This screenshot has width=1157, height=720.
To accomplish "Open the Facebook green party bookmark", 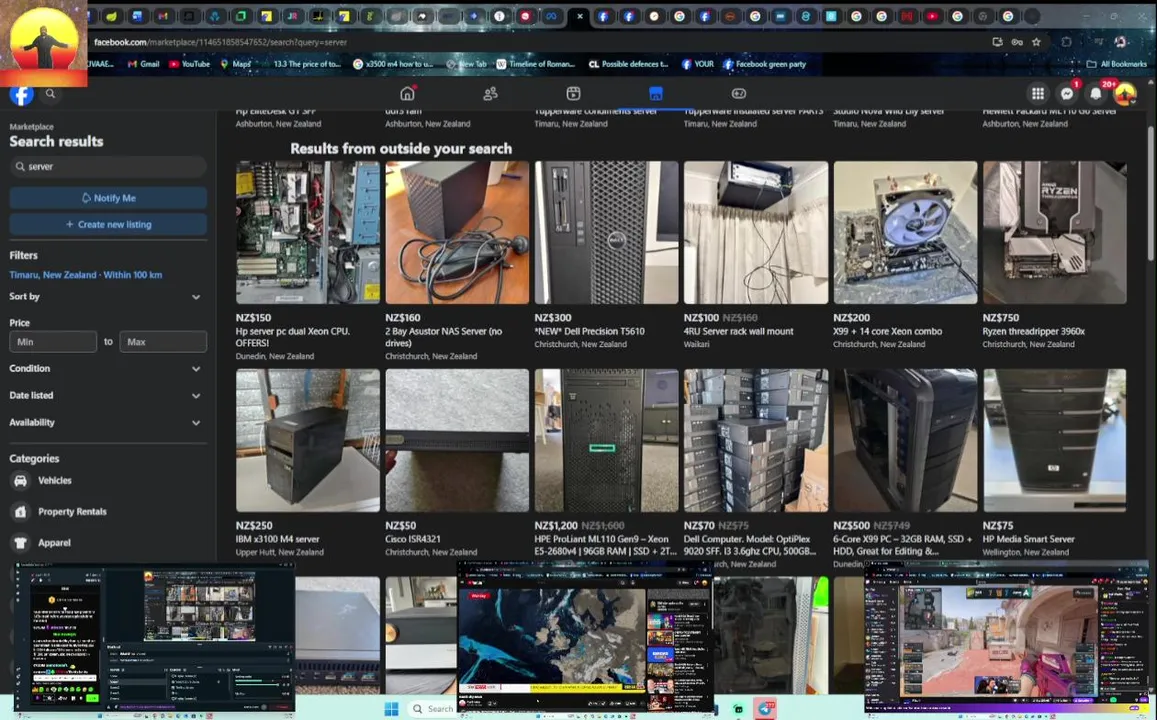I will 764,64.
